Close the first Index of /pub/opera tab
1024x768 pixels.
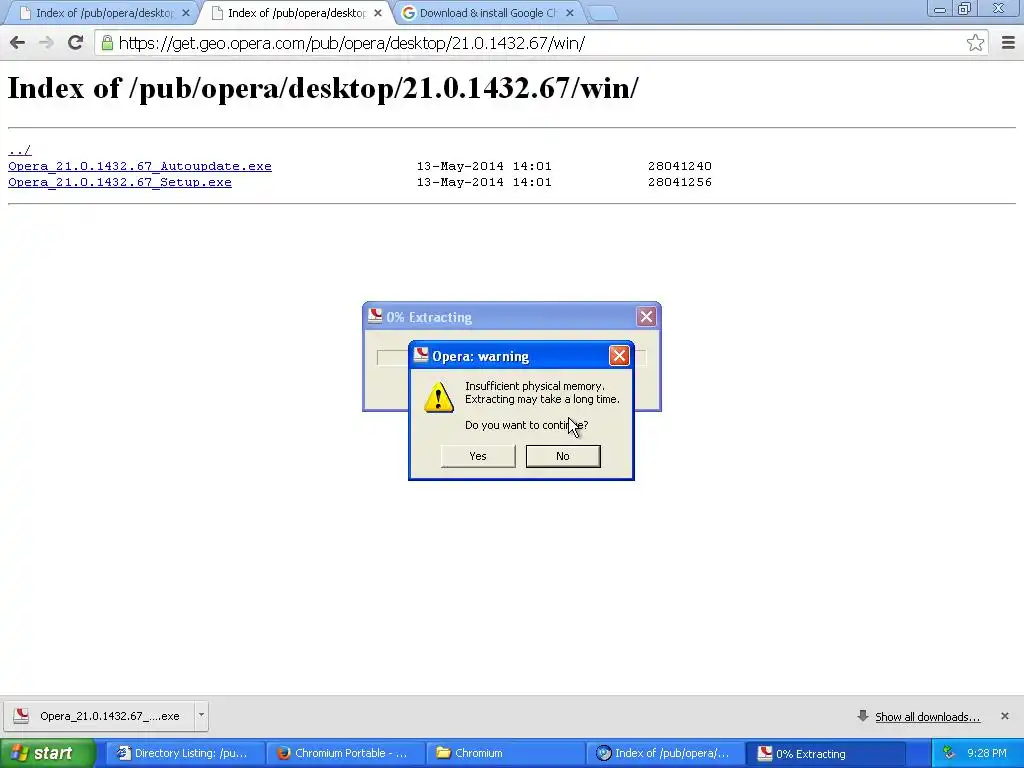pos(185,13)
